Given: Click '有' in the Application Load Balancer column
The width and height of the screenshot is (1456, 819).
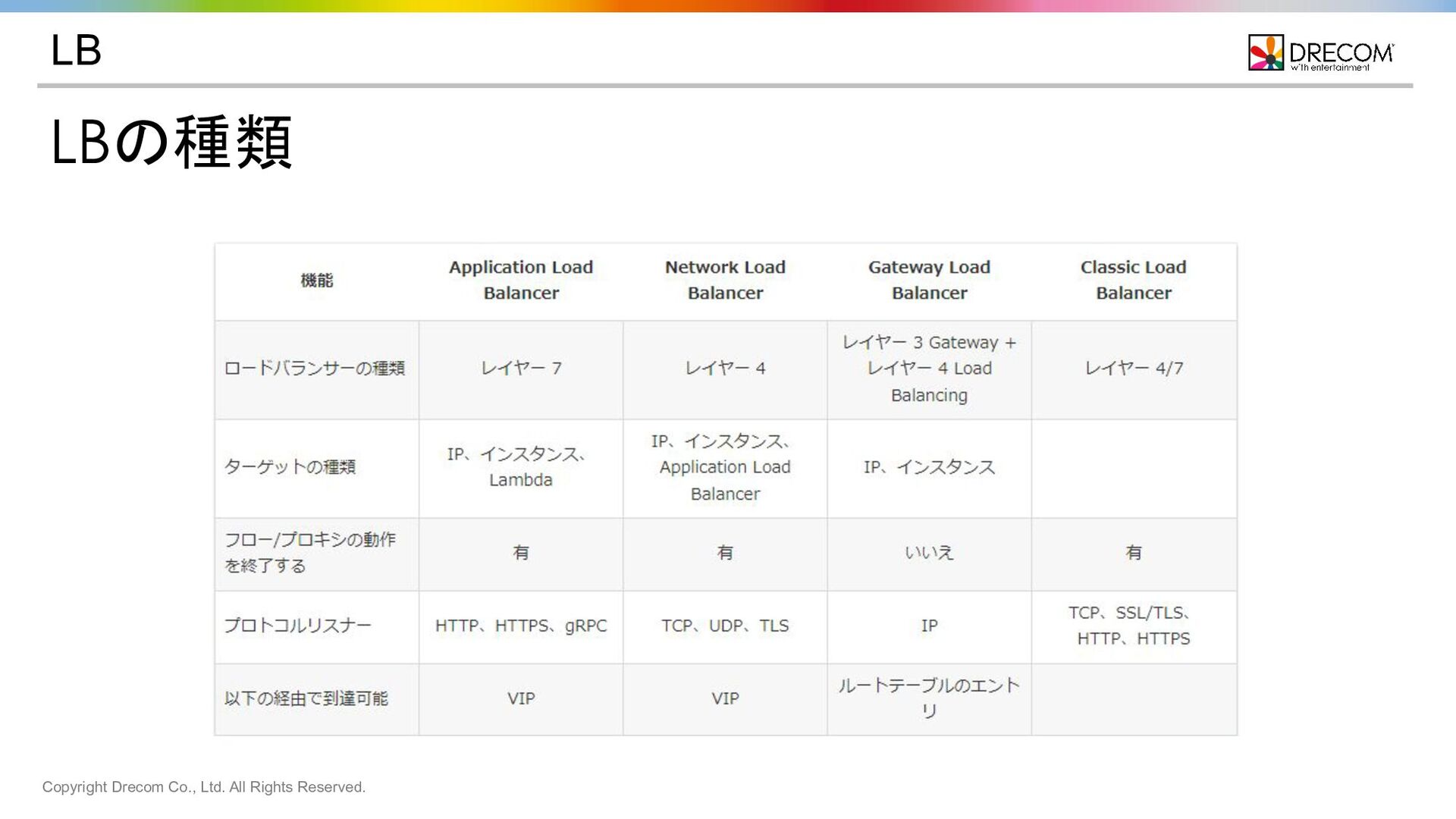Looking at the screenshot, I should [x=521, y=553].
